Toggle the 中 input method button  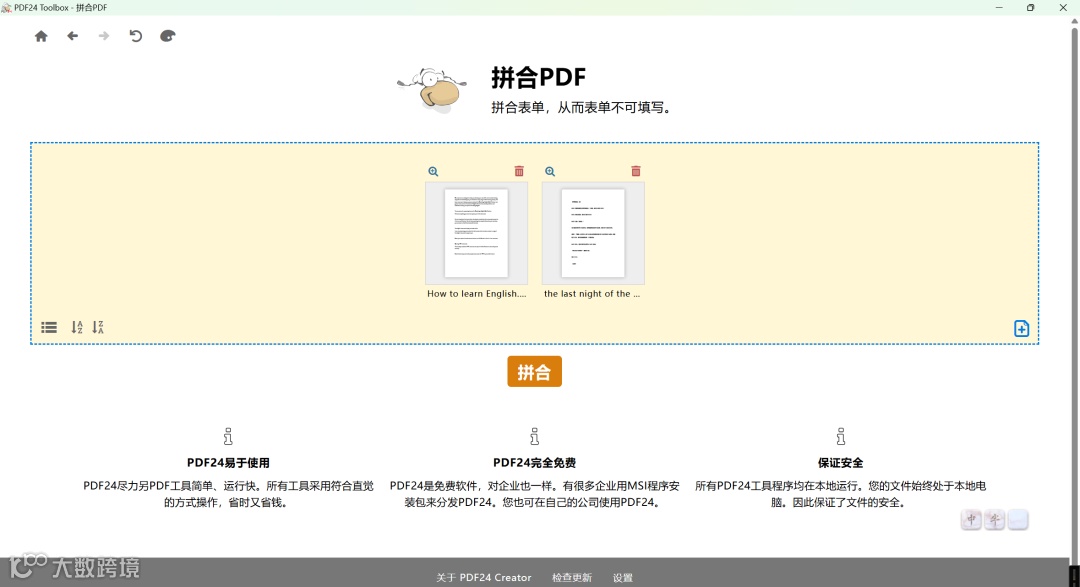(x=971, y=519)
